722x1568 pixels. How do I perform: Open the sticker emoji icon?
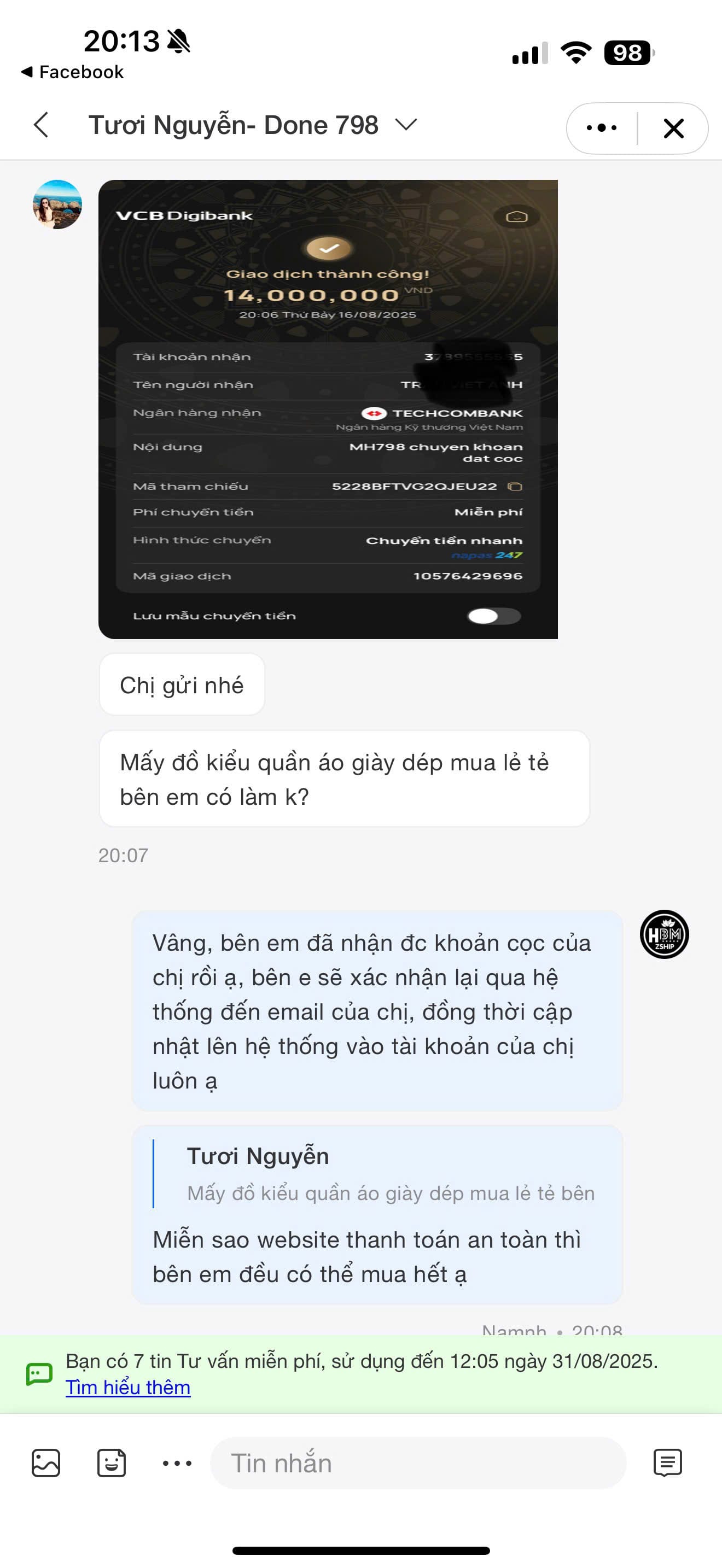[x=112, y=1464]
